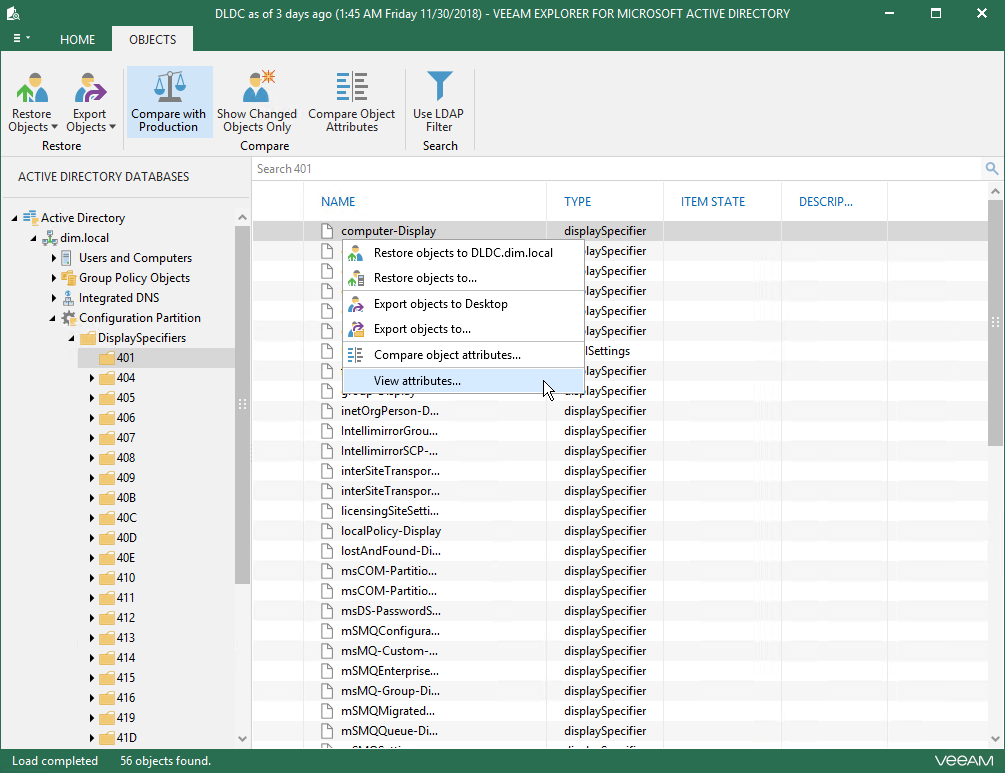
Task: Select the msDS-PasswordS... object
Action: [x=391, y=611]
